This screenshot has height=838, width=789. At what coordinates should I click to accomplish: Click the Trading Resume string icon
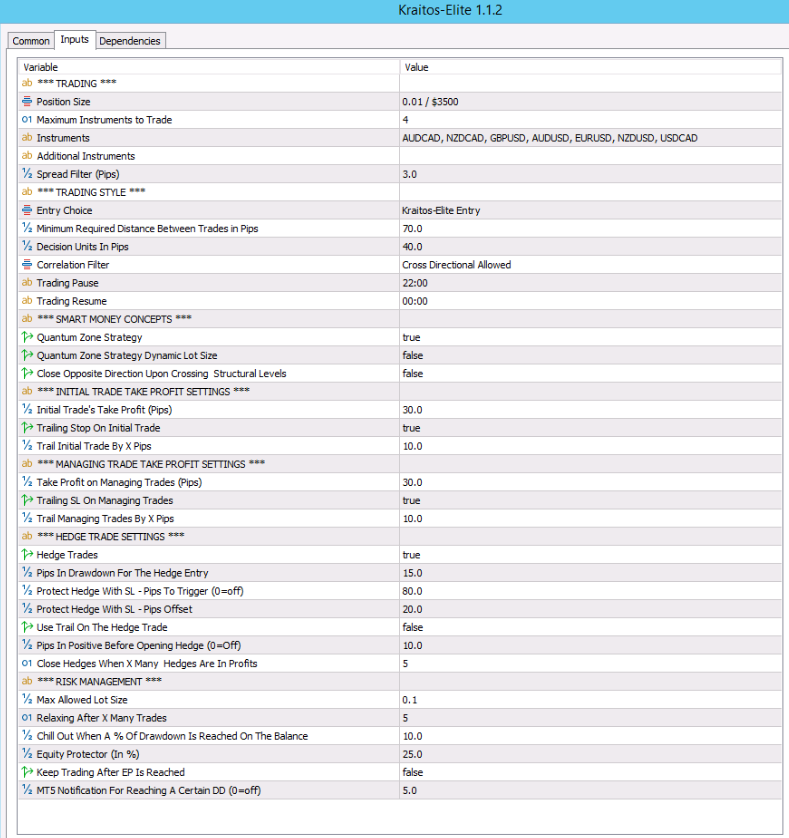tap(27, 300)
